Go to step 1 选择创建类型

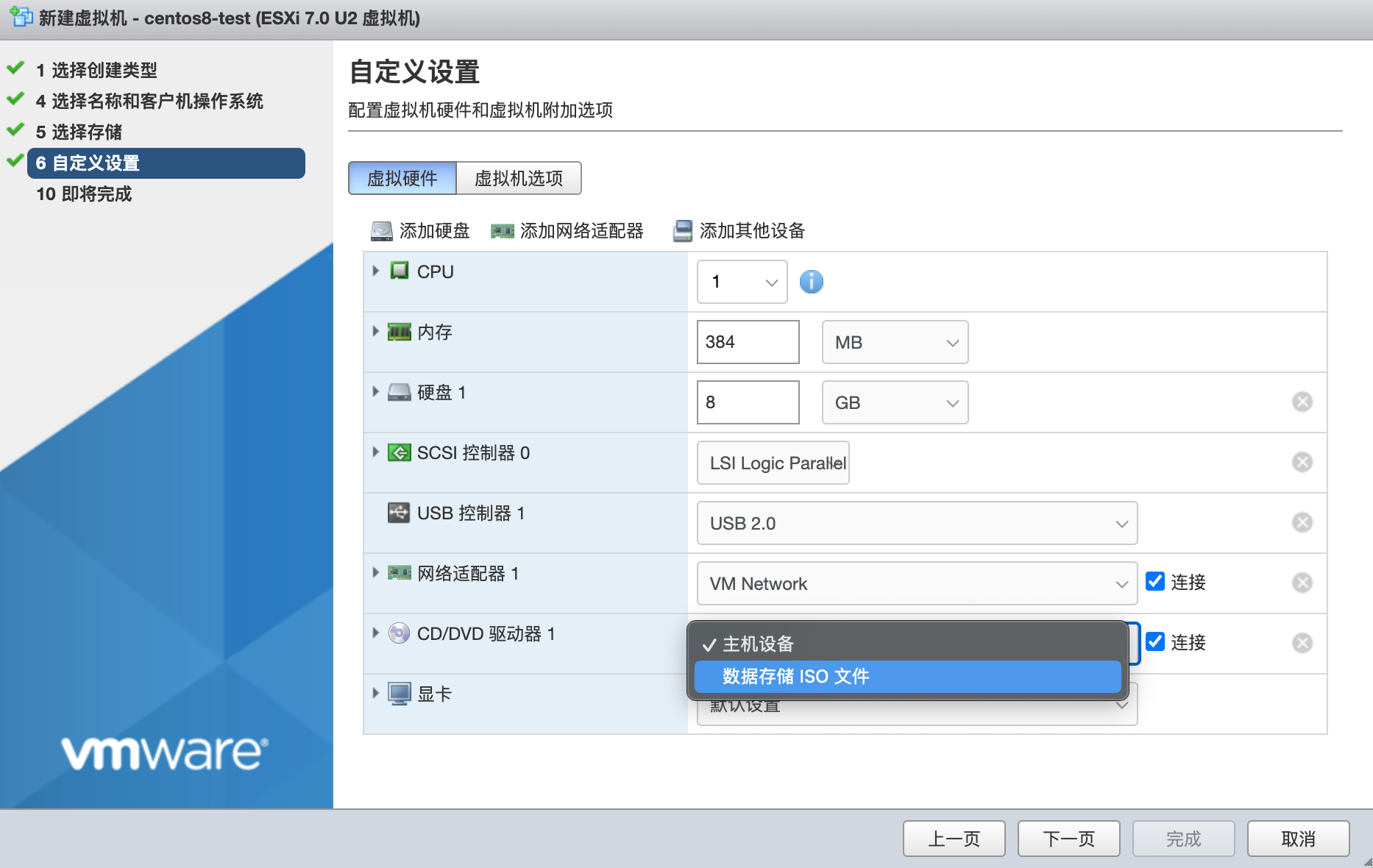point(96,70)
